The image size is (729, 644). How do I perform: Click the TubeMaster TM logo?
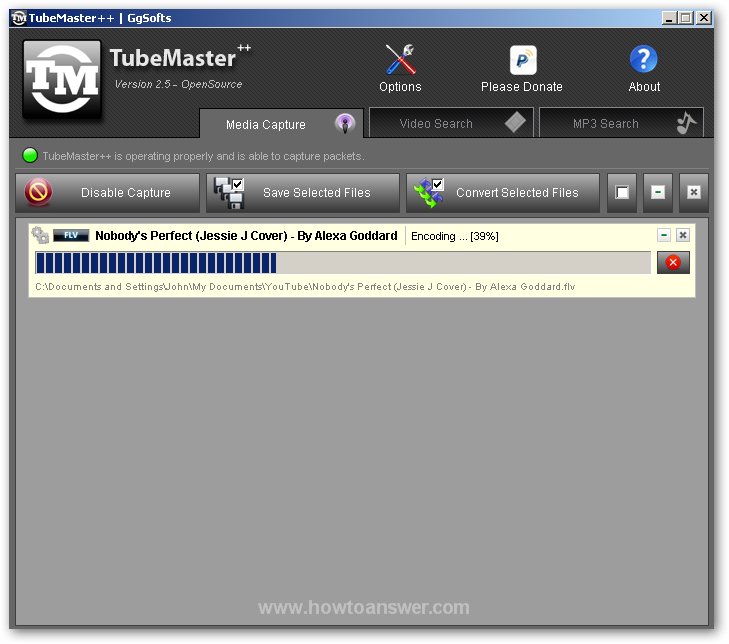62,79
